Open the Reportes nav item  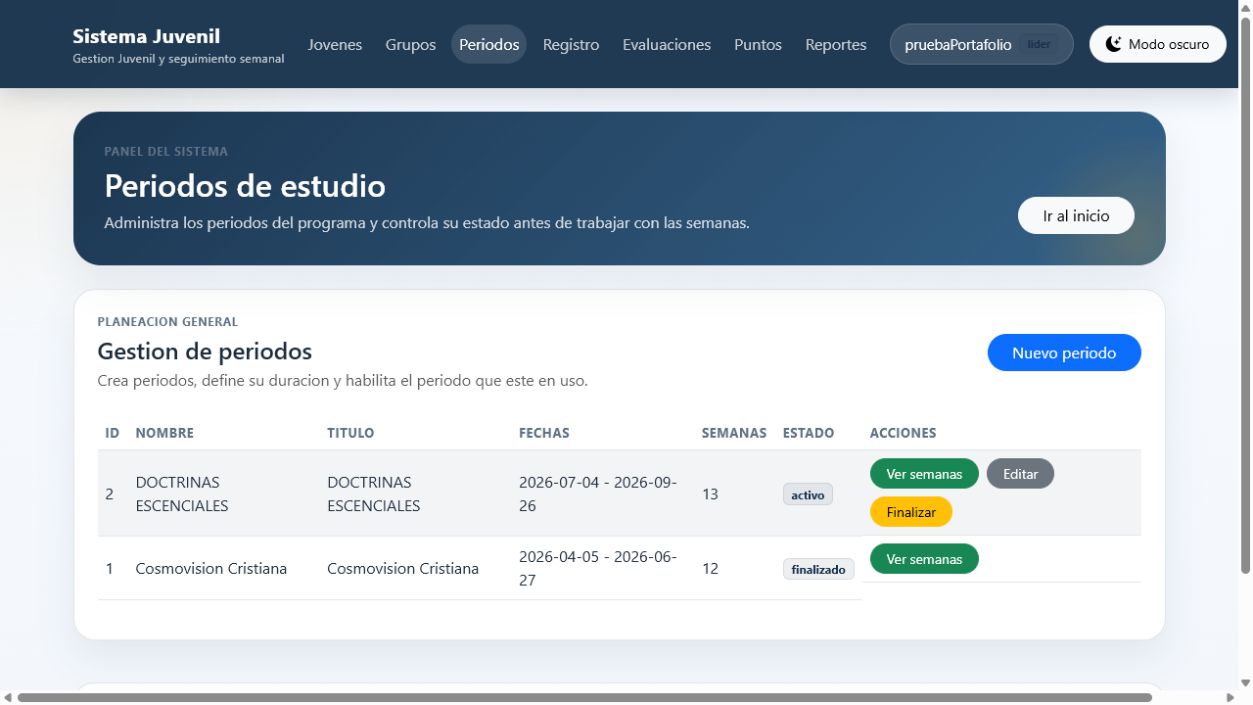pos(836,44)
